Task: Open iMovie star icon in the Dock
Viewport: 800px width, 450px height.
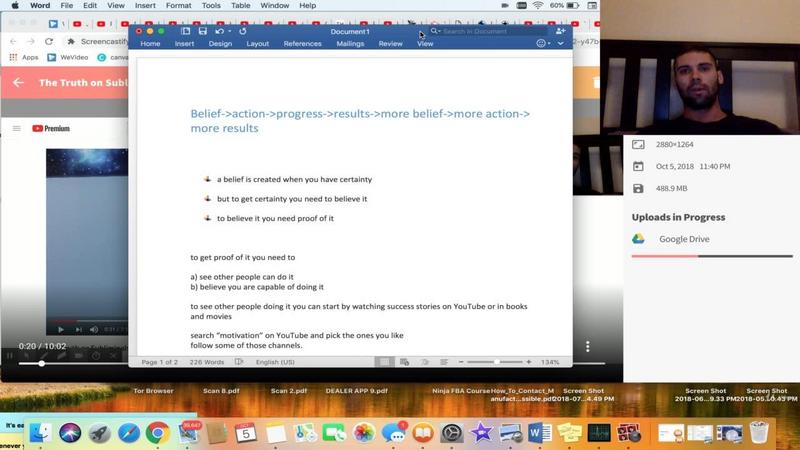Action: pos(481,433)
